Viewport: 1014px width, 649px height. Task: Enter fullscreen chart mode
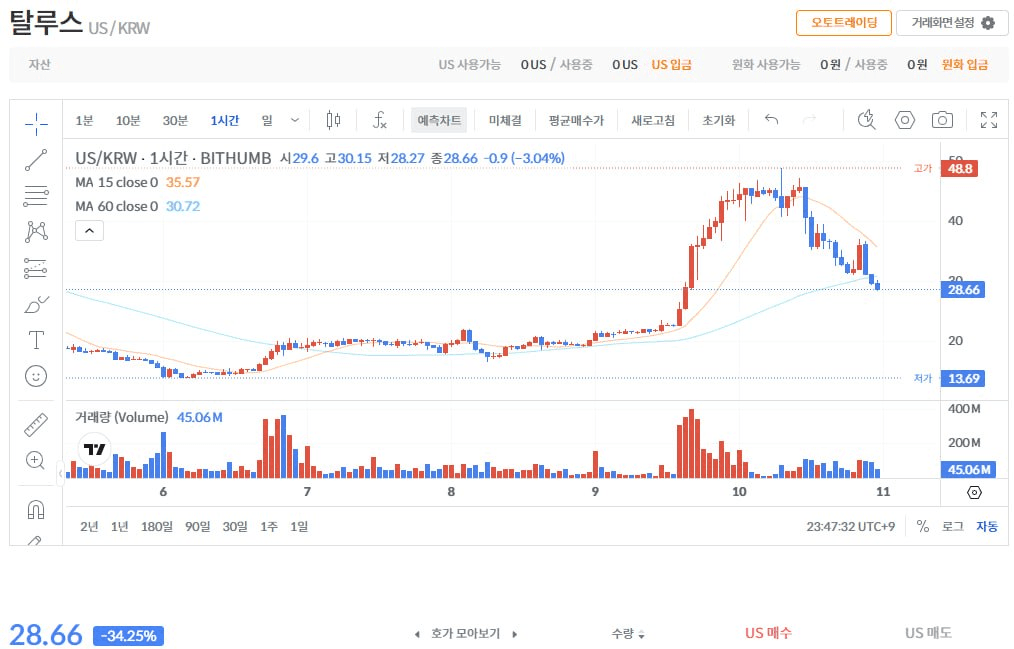pos(989,120)
